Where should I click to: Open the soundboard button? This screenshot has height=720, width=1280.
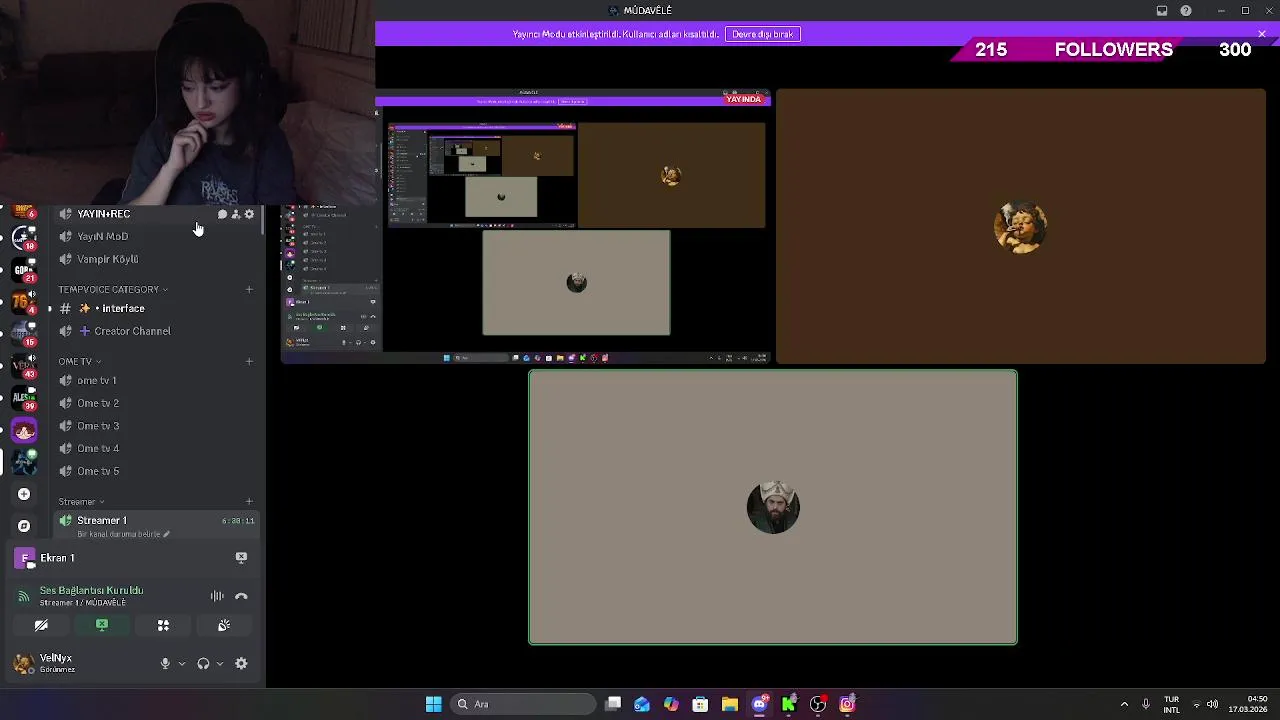point(224,626)
